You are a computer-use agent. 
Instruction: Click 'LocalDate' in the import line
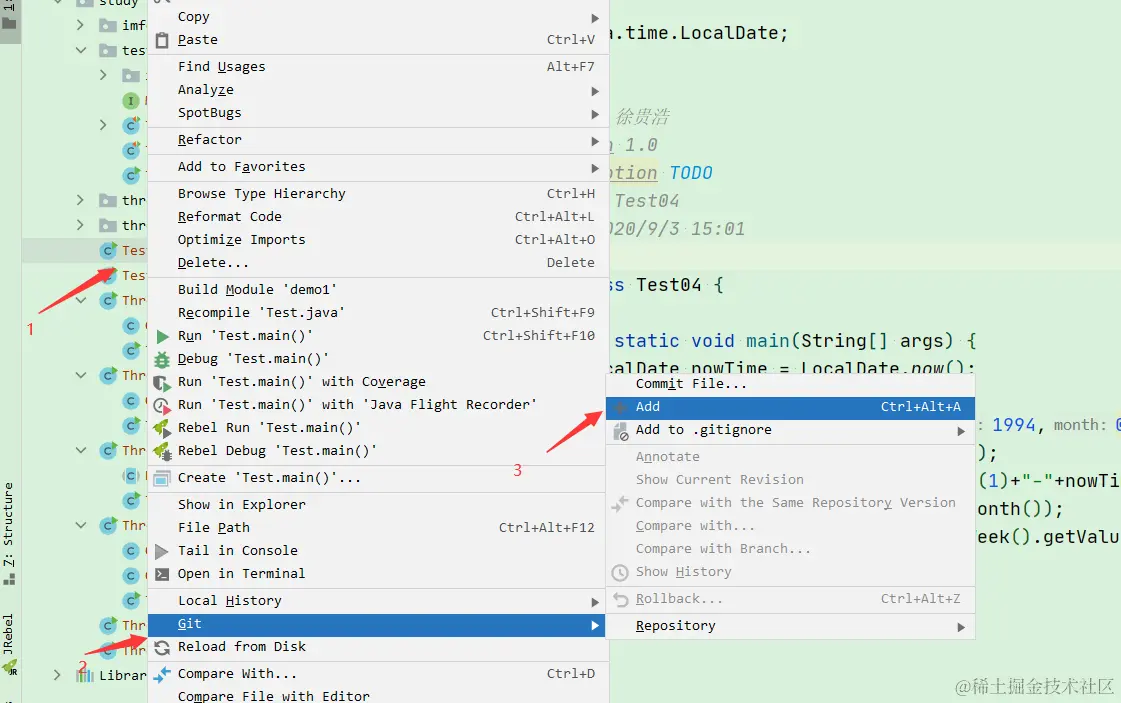[729, 33]
